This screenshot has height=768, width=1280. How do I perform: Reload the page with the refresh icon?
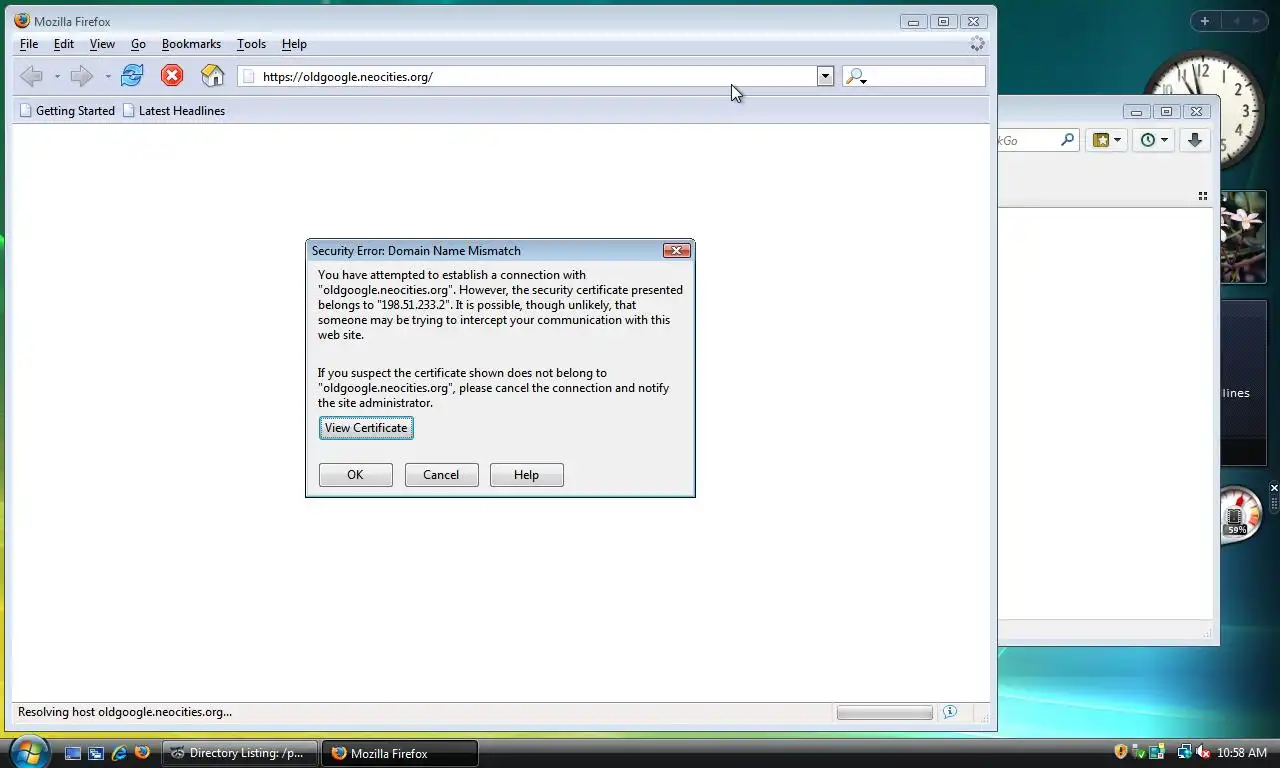[132, 76]
